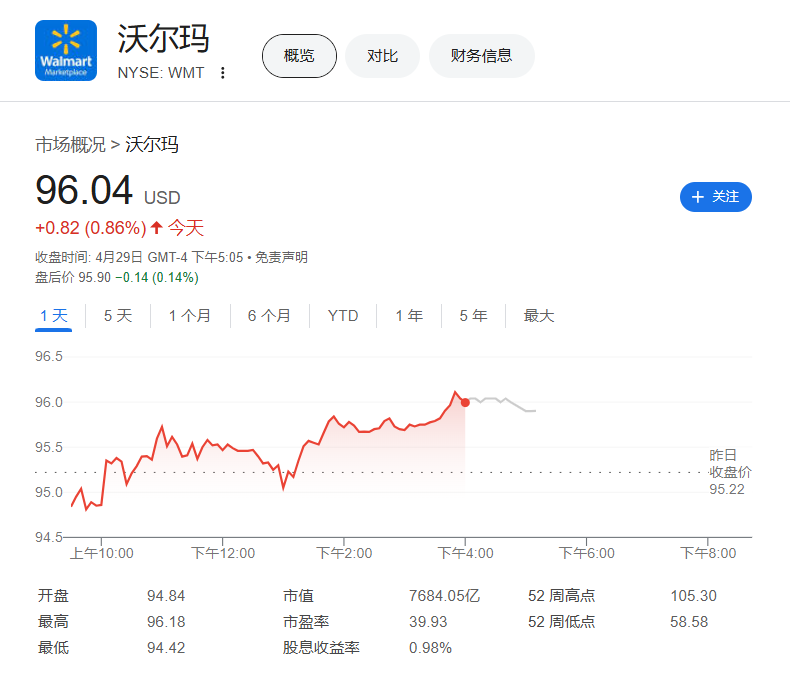Click the 52 周高点 value 105.30

coord(693,596)
